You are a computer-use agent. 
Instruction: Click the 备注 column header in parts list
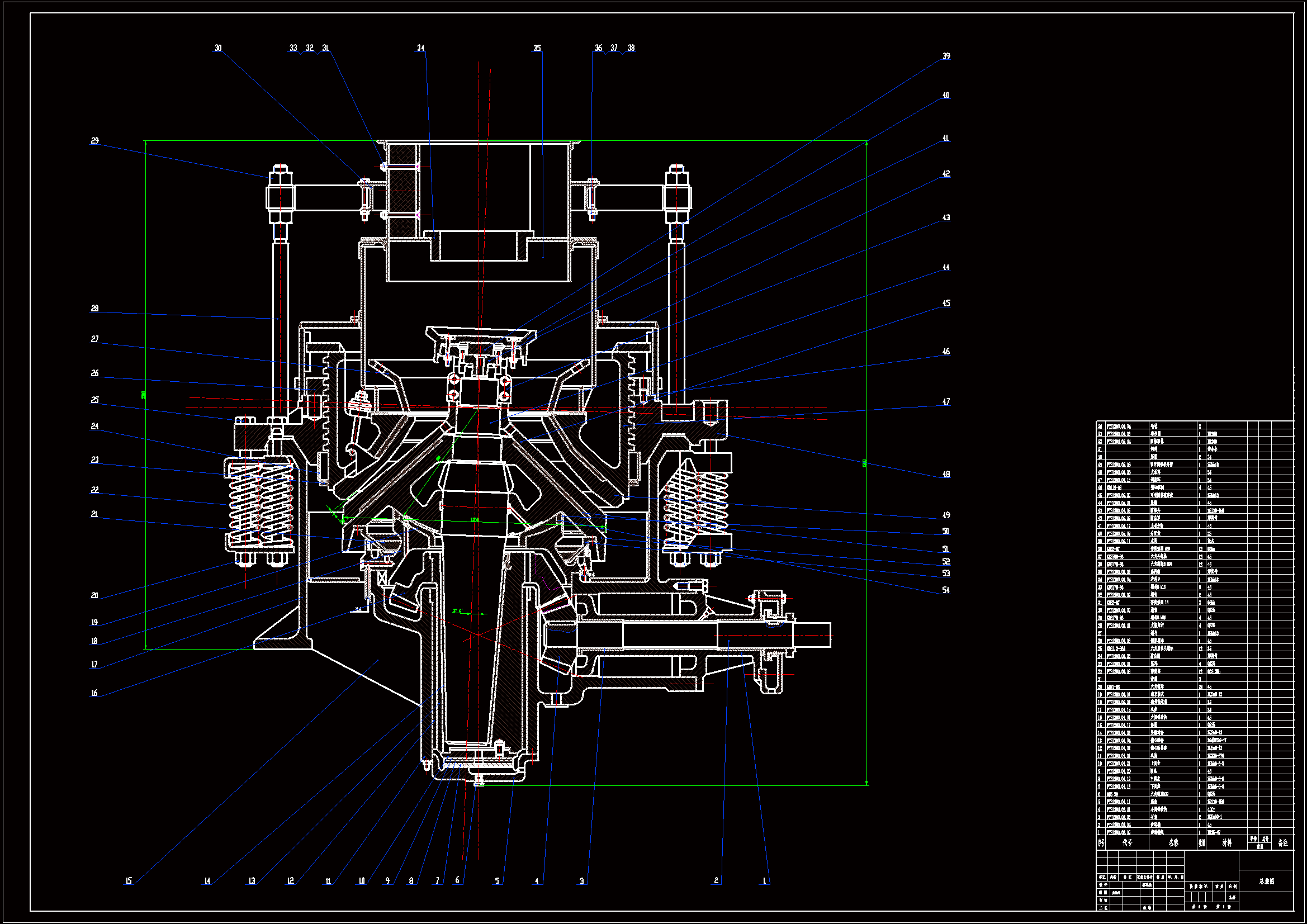1282,842
